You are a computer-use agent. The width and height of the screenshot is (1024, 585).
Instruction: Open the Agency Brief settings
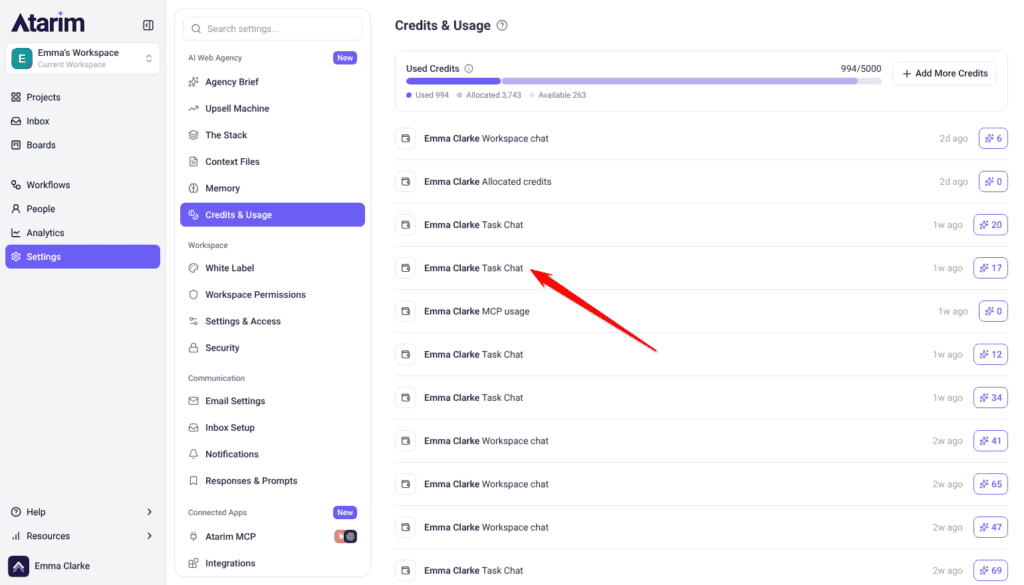(x=232, y=82)
